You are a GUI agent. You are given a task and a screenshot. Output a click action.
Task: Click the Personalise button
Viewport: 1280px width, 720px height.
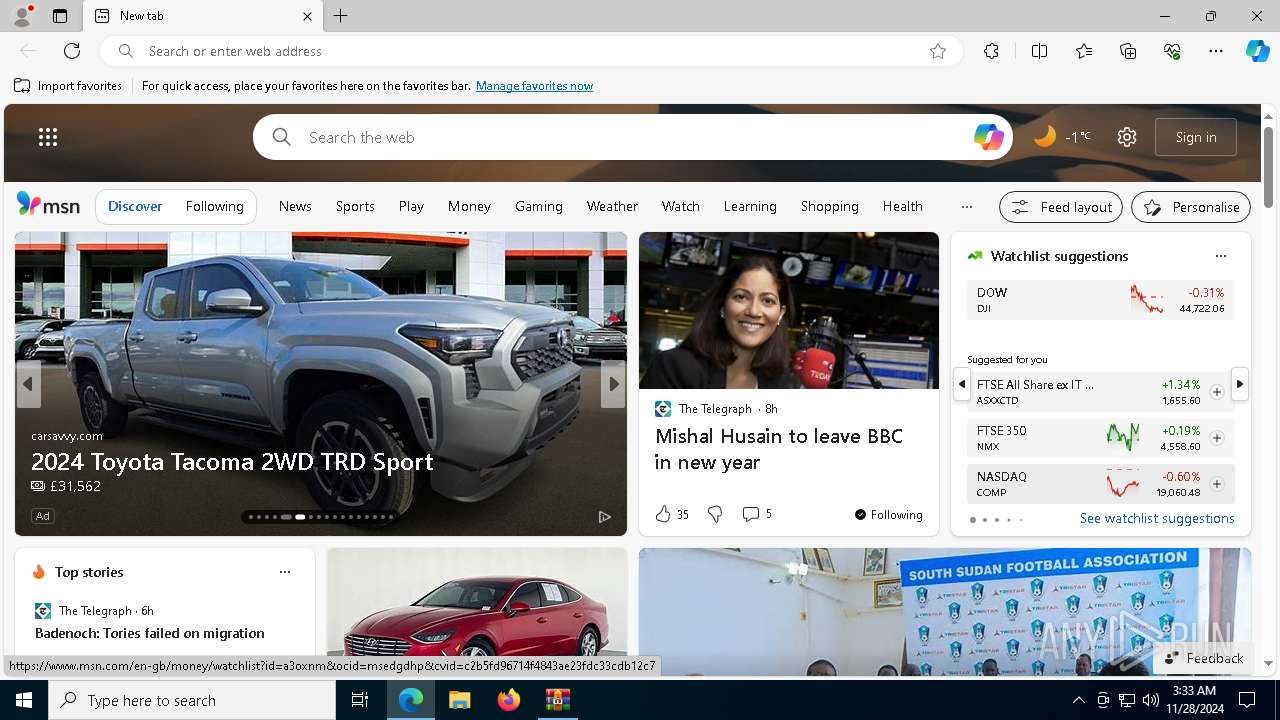(x=1191, y=207)
